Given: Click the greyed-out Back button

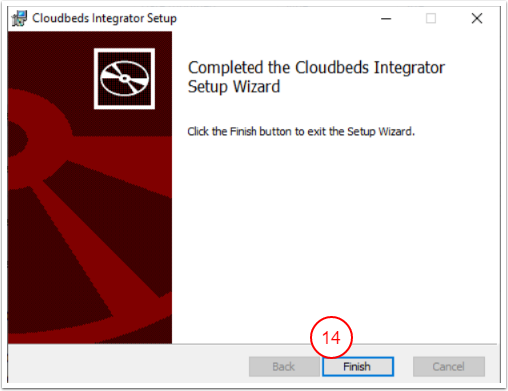Looking at the screenshot, I should (x=284, y=366).
